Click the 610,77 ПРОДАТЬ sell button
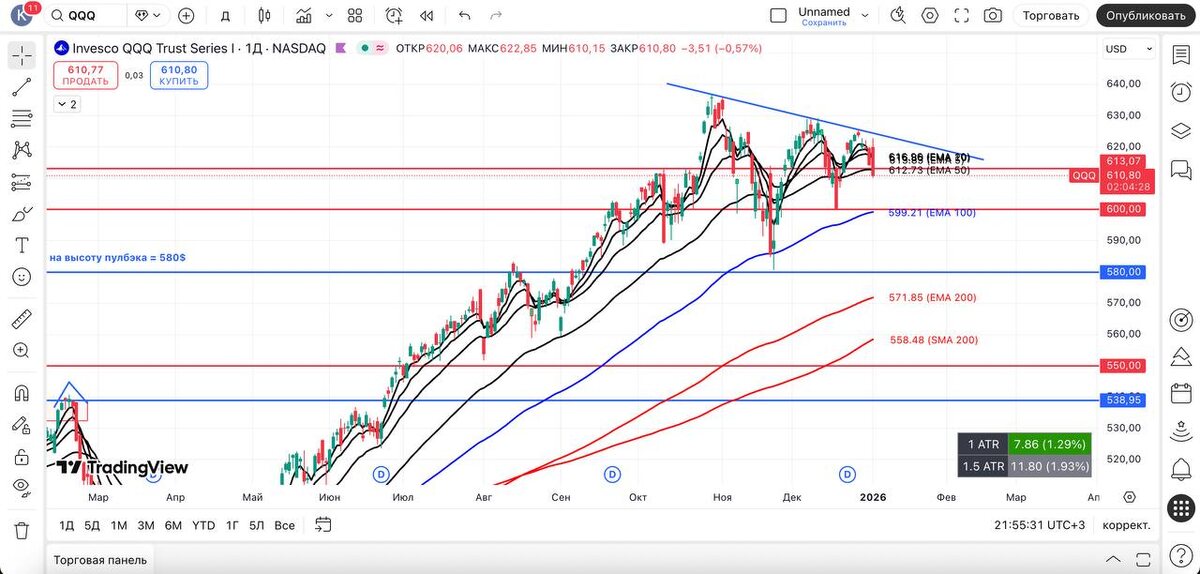Image resolution: width=1200 pixels, height=574 pixels. pyautogui.click(x=86, y=75)
